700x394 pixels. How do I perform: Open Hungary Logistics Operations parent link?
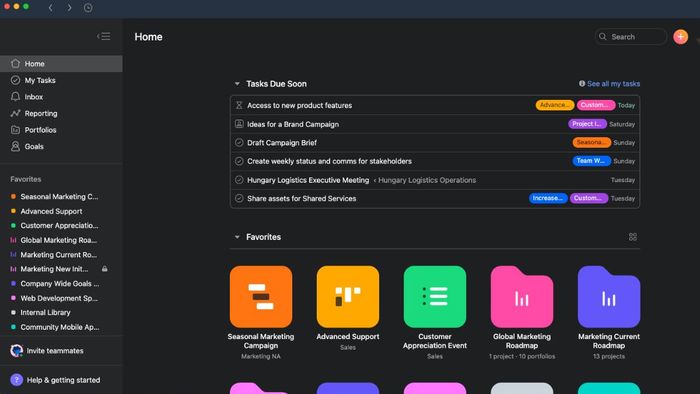tap(427, 180)
